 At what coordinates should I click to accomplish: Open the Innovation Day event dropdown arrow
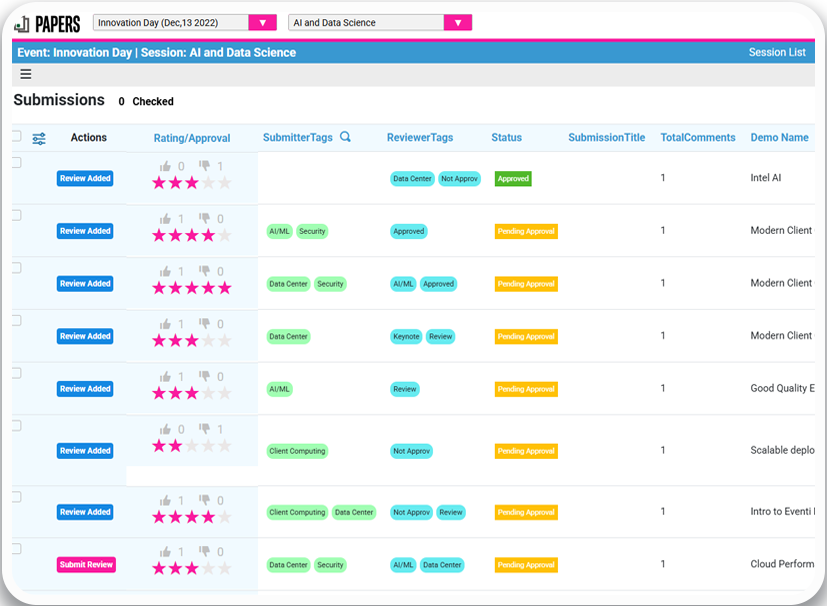coord(263,23)
